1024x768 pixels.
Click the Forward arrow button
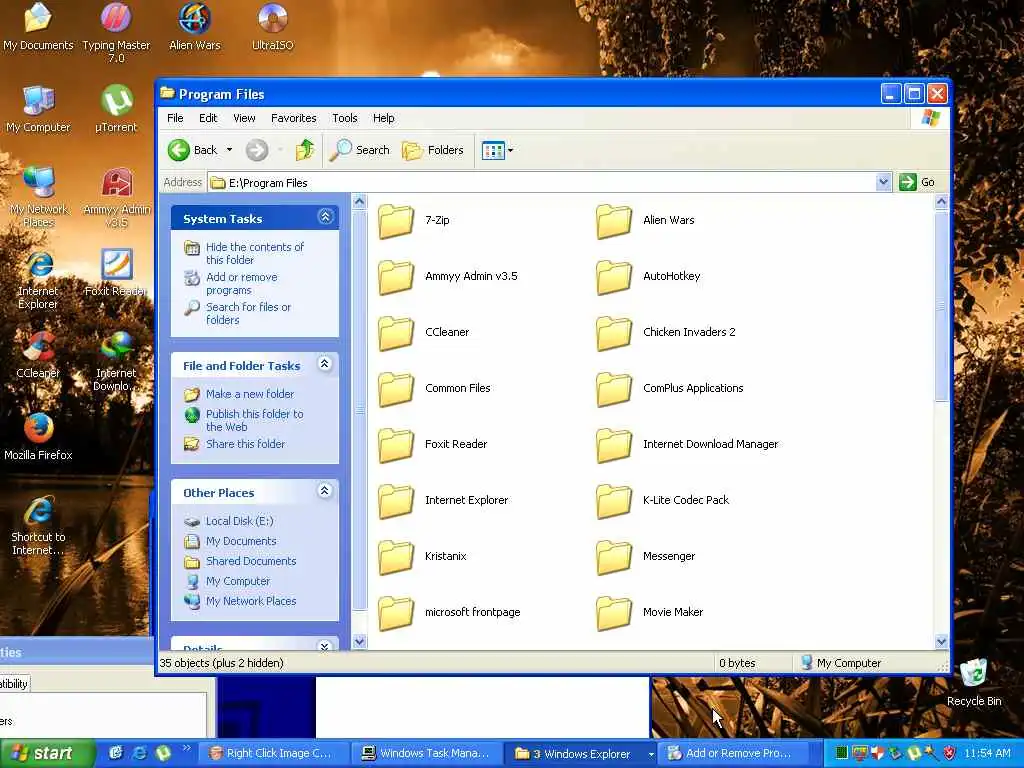257,150
